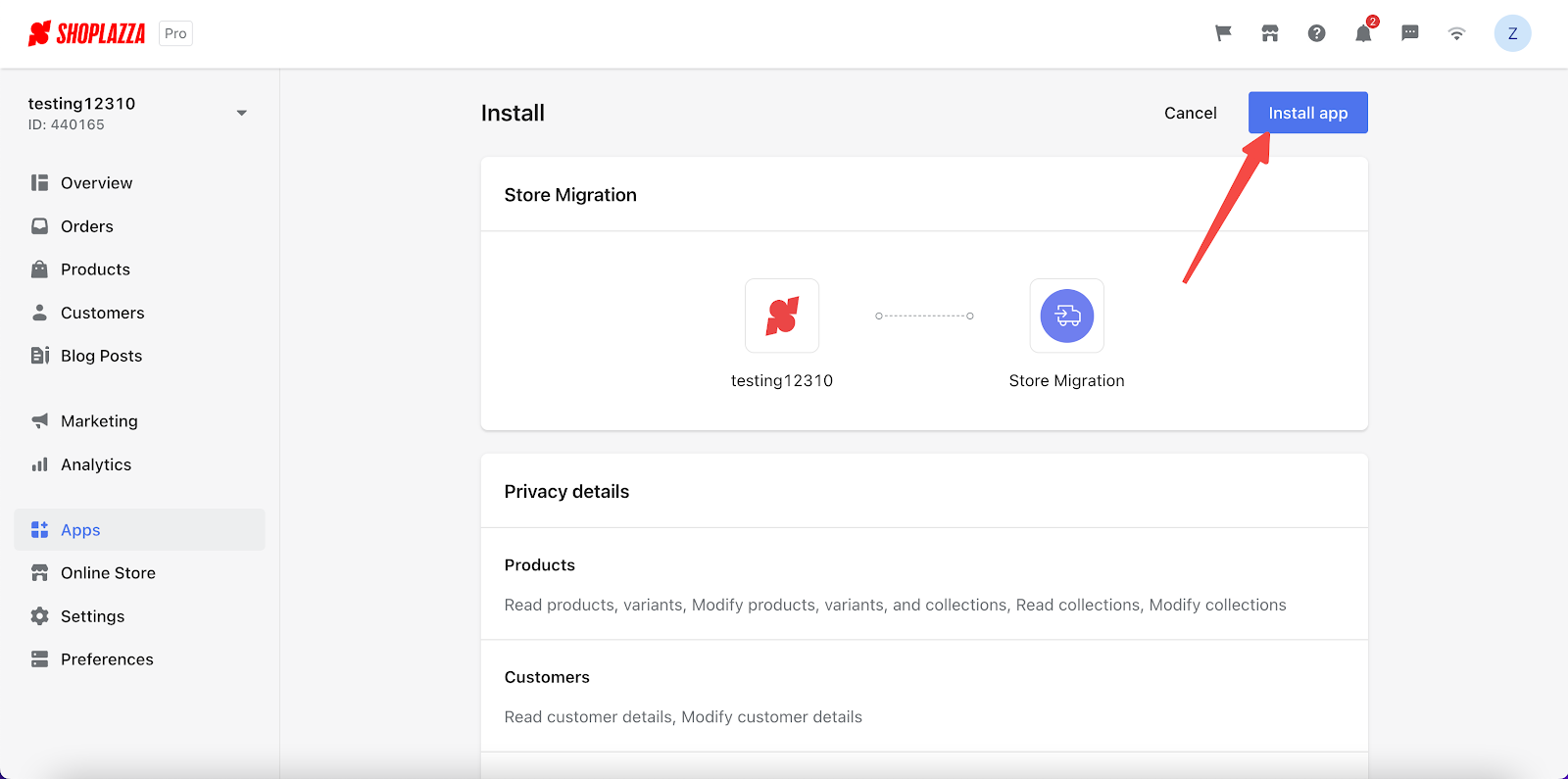Viewport: 1568px width, 779px height.
Task: Click the Apps grid icon
Action: (x=39, y=530)
